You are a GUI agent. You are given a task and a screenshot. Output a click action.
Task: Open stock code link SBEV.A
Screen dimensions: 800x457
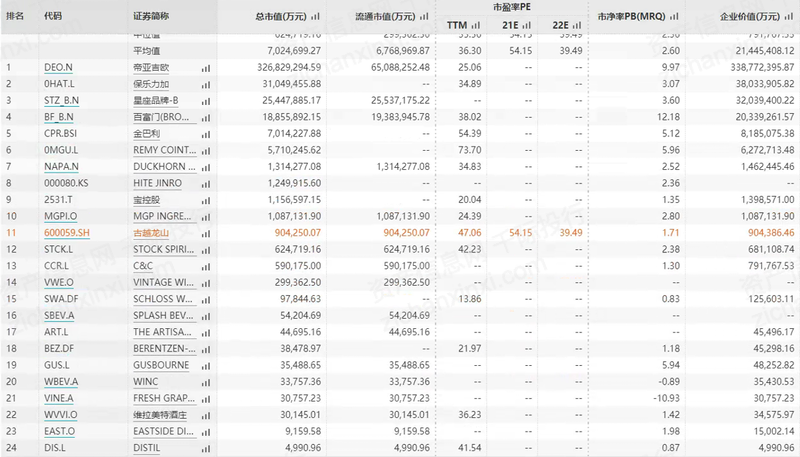pos(59,315)
